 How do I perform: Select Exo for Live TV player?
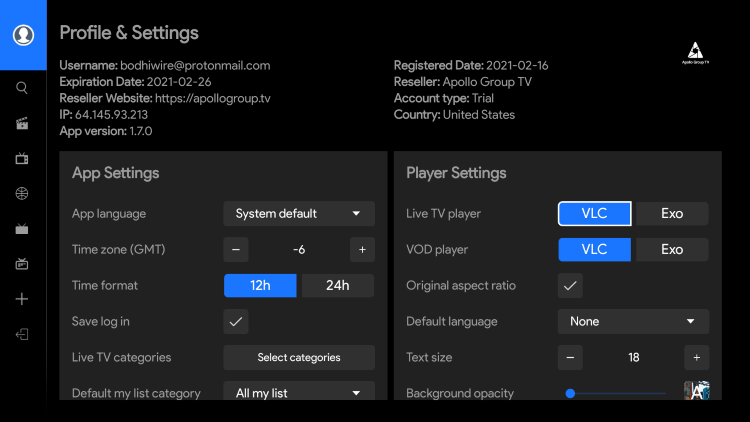(672, 213)
